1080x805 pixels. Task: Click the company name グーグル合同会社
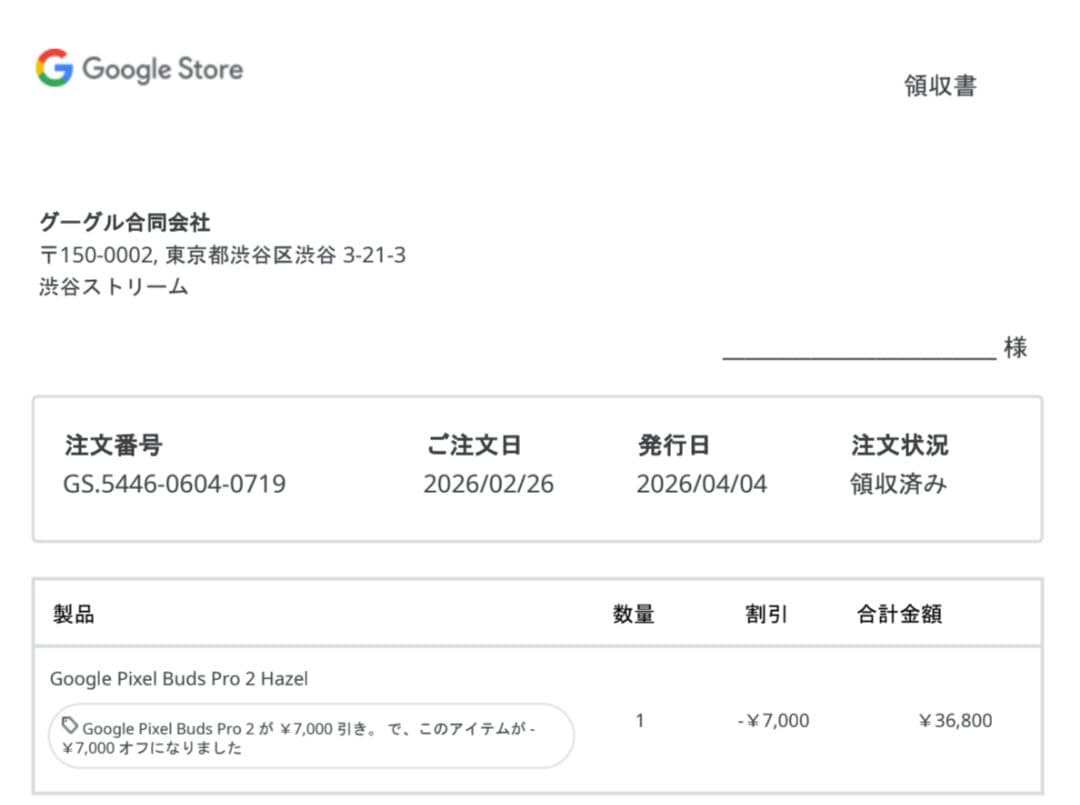[x=125, y=222]
